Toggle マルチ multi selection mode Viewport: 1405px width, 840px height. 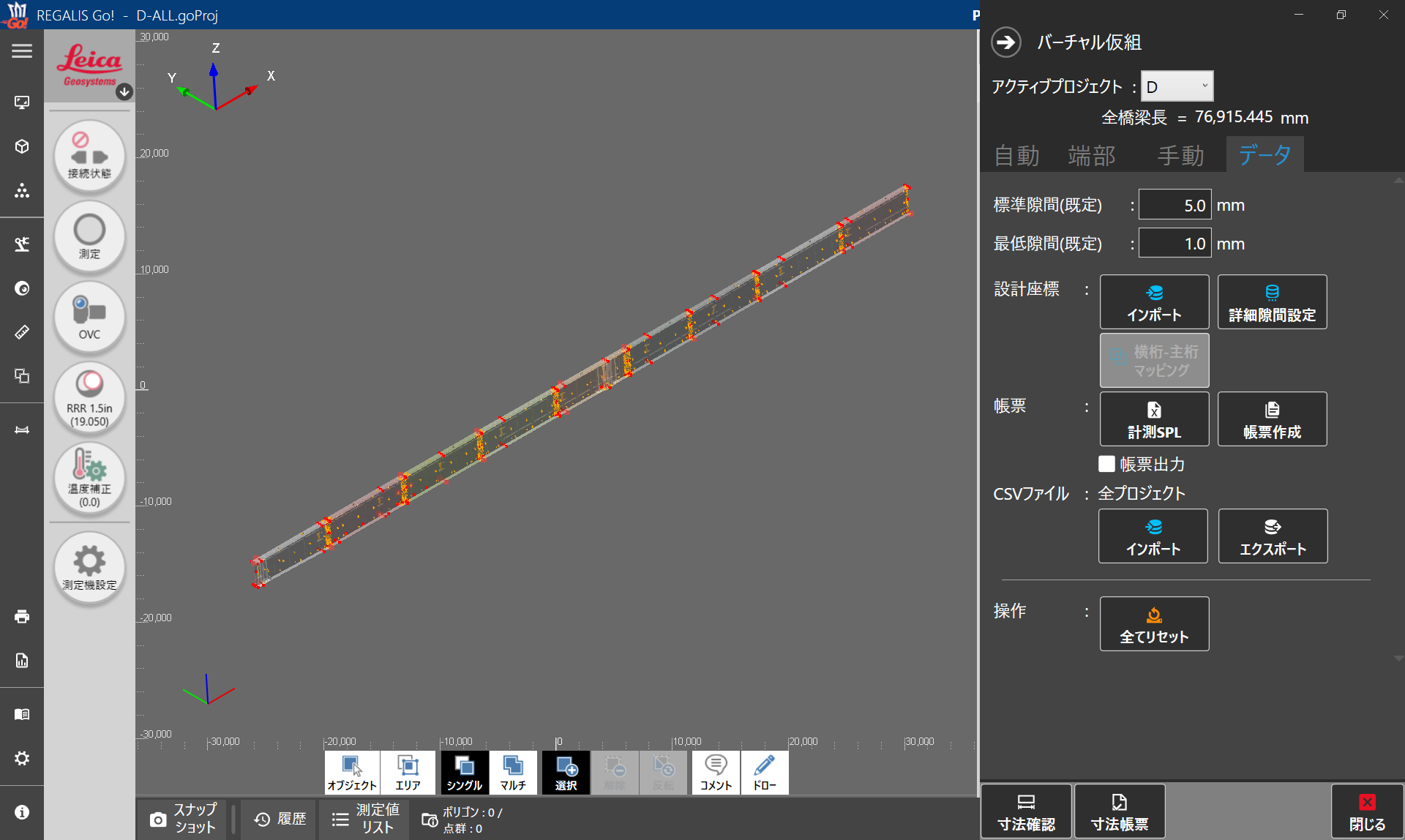(x=513, y=773)
